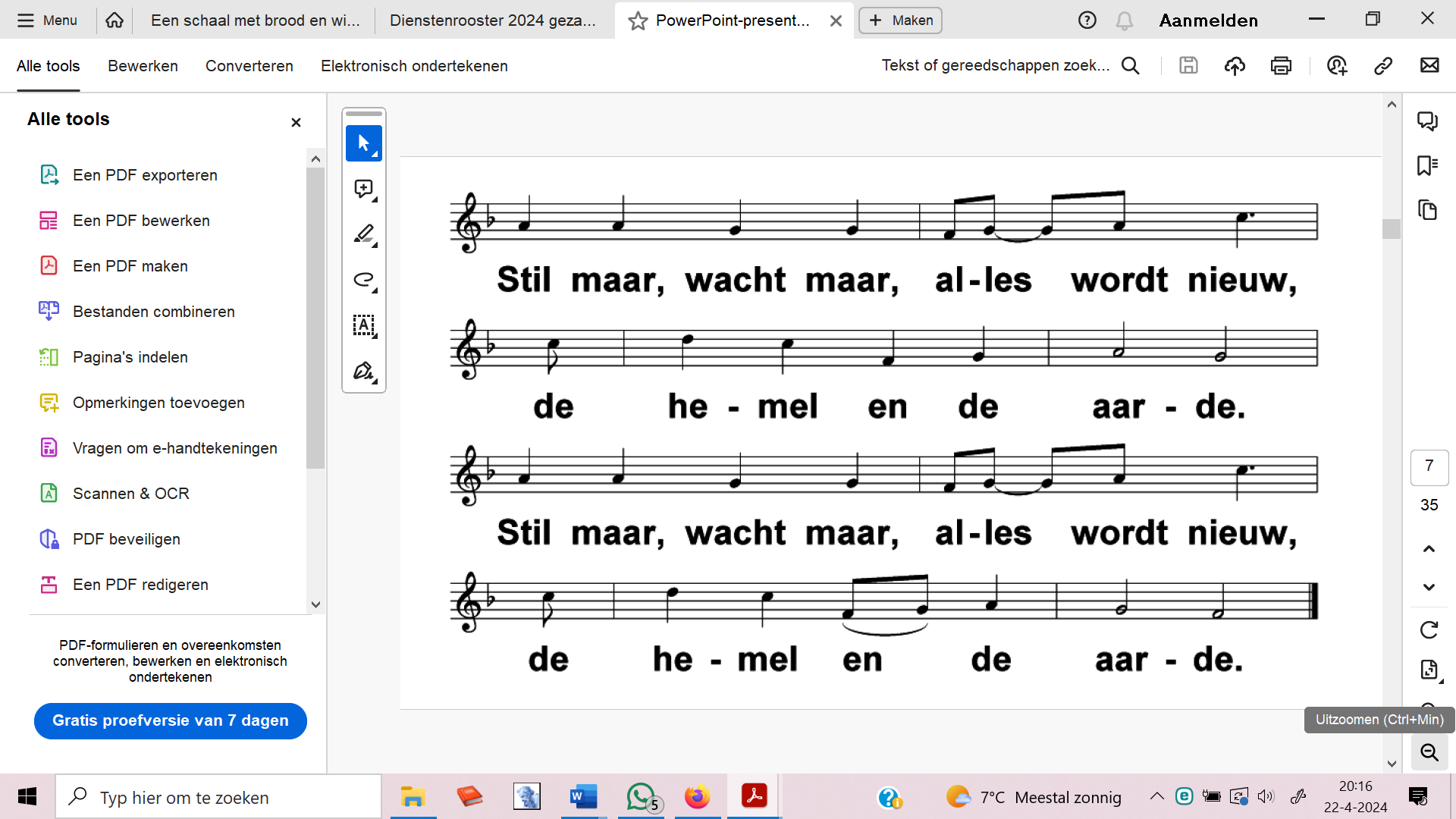Click the Print icon
1456x819 pixels.
(x=1281, y=66)
